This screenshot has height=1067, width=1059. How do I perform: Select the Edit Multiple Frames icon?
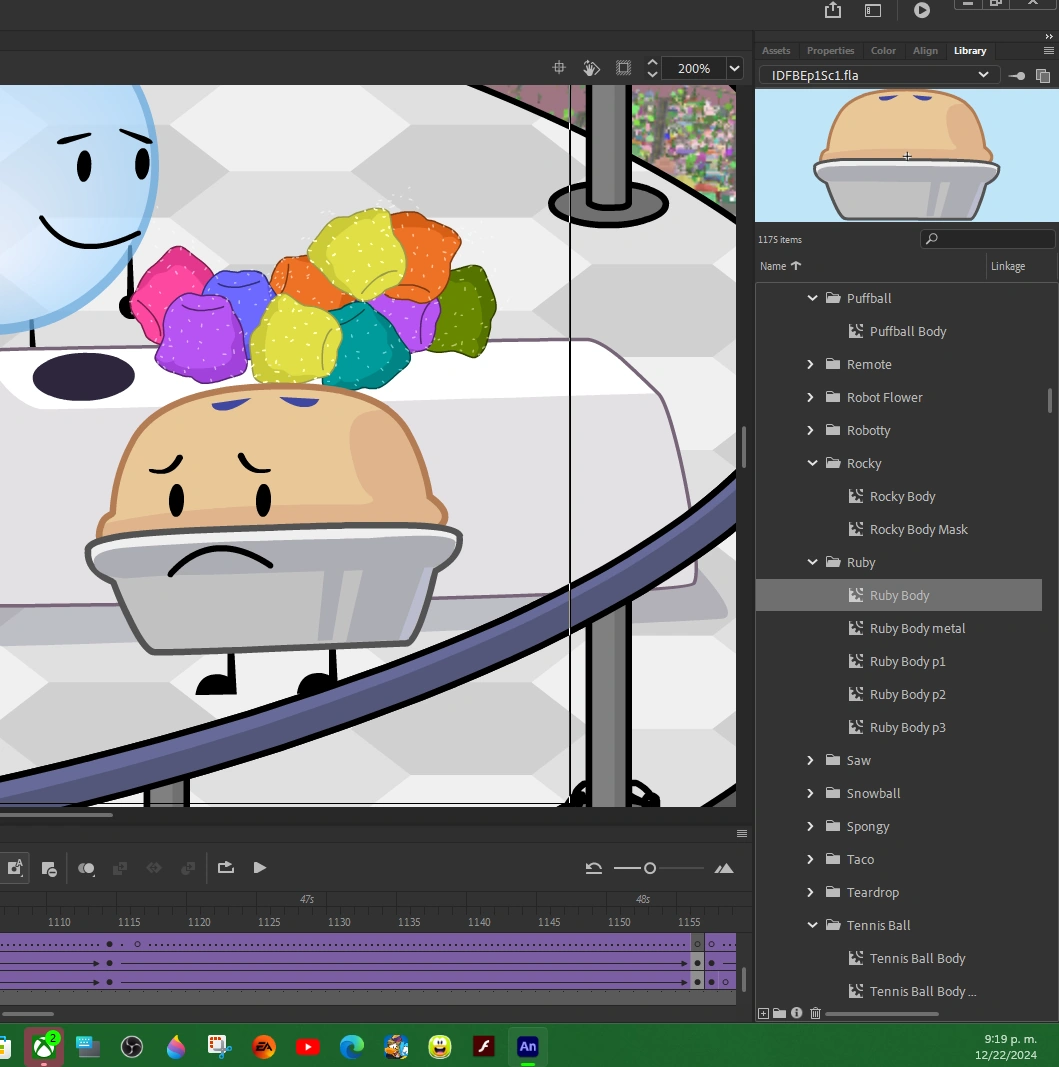click(x=120, y=868)
